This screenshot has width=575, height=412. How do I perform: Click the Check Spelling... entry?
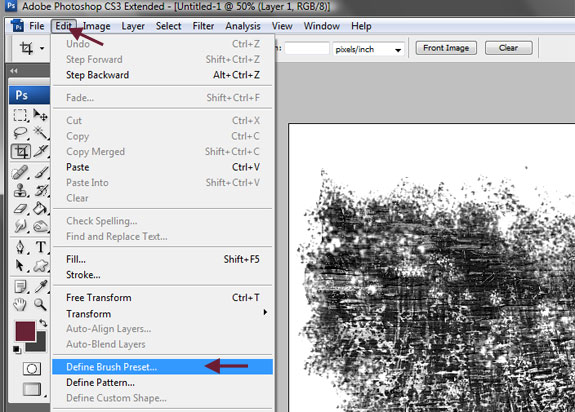[163, 221]
